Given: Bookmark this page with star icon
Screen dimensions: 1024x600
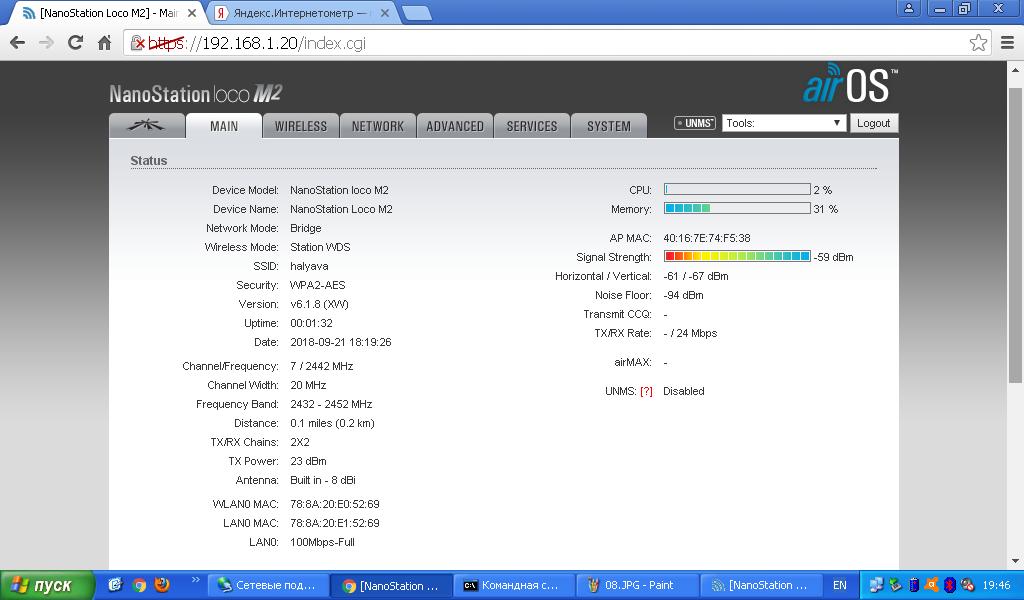Looking at the screenshot, I should 978,43.
